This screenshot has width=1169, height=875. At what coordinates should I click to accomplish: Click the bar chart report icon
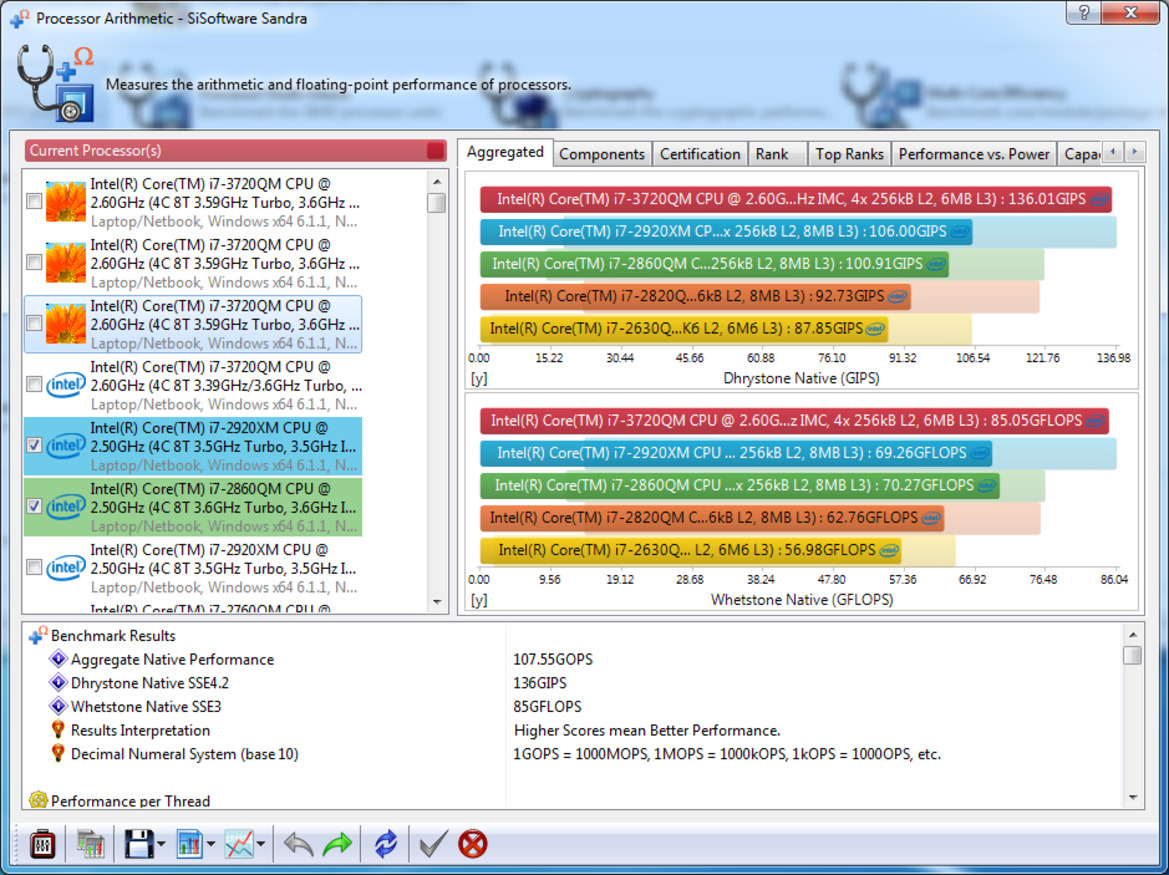pyautogui.click(x=189, y=844)
